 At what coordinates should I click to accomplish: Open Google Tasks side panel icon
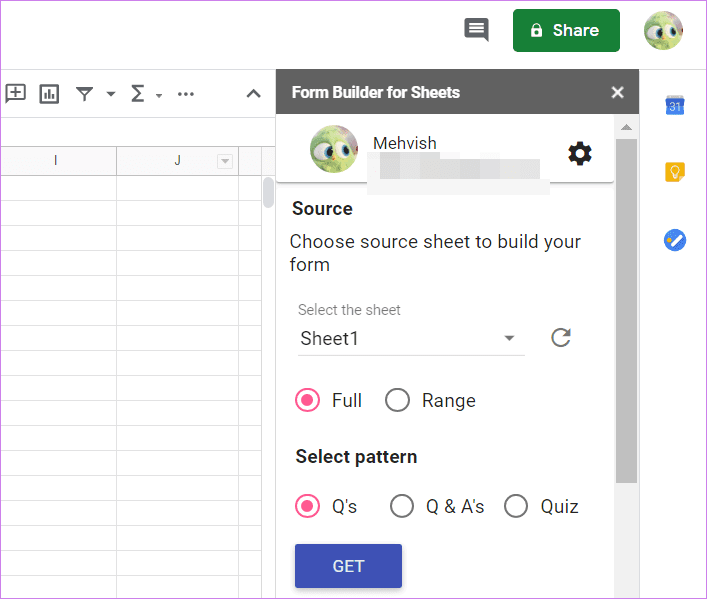click(675, 240)
